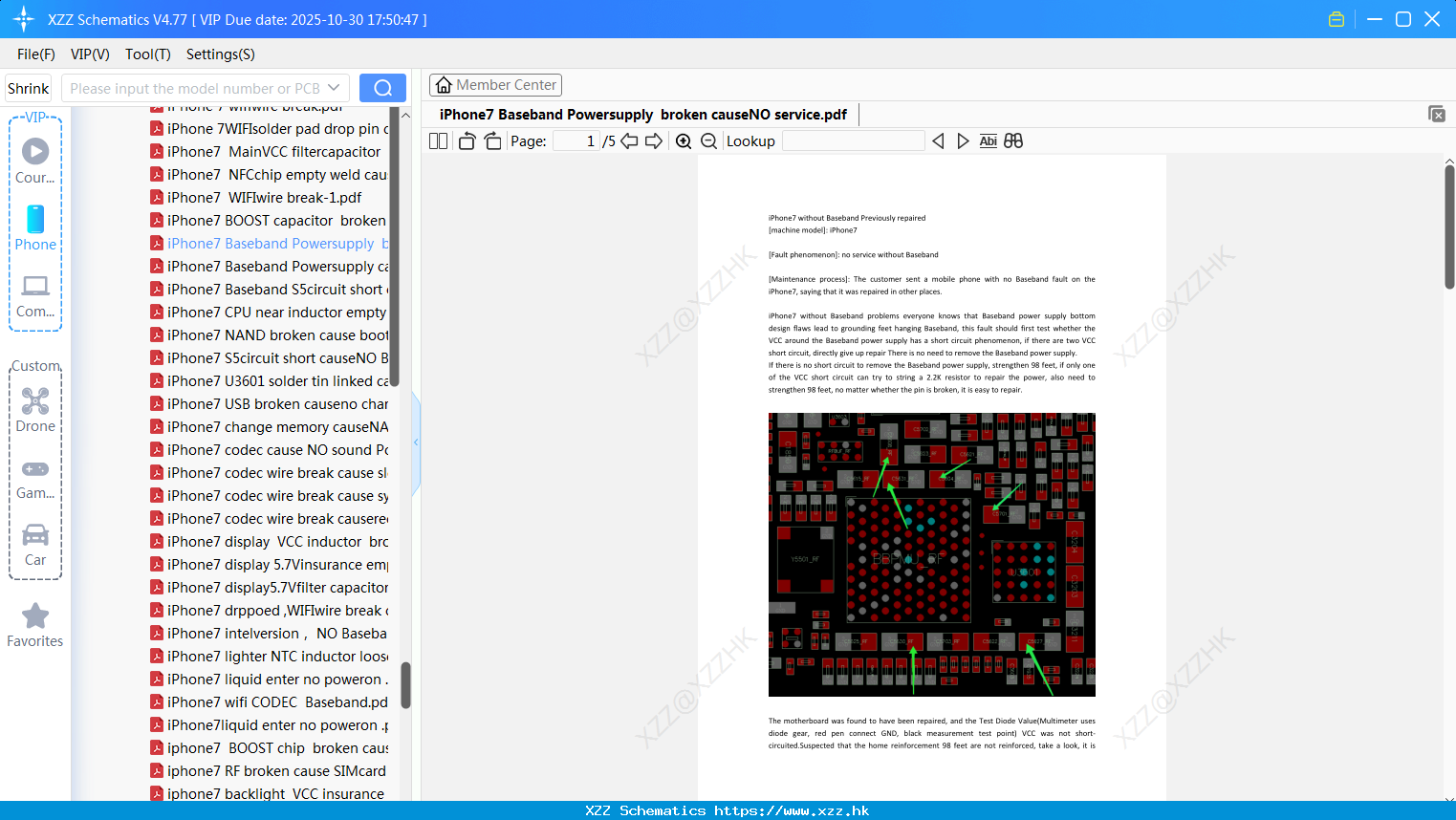Open iPhone7 display VCC inductor file

[x=269, y=542]
